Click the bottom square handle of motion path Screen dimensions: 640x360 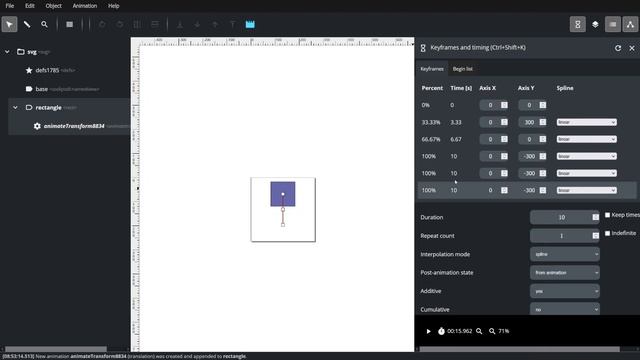coord(283,224)
